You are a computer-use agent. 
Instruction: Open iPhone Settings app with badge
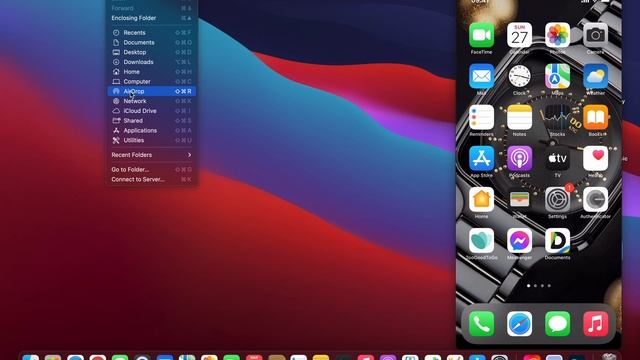[557, 200]
